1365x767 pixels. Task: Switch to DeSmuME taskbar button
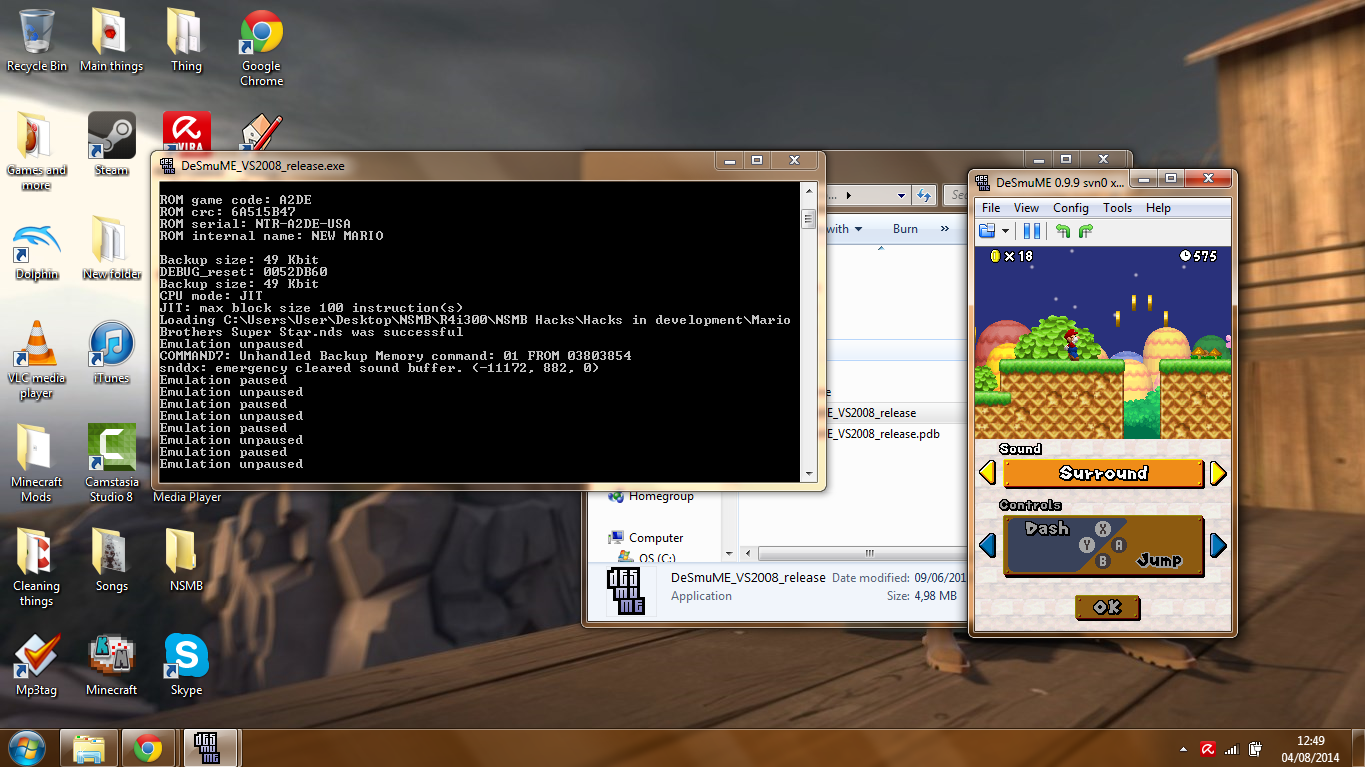point(210,748)
